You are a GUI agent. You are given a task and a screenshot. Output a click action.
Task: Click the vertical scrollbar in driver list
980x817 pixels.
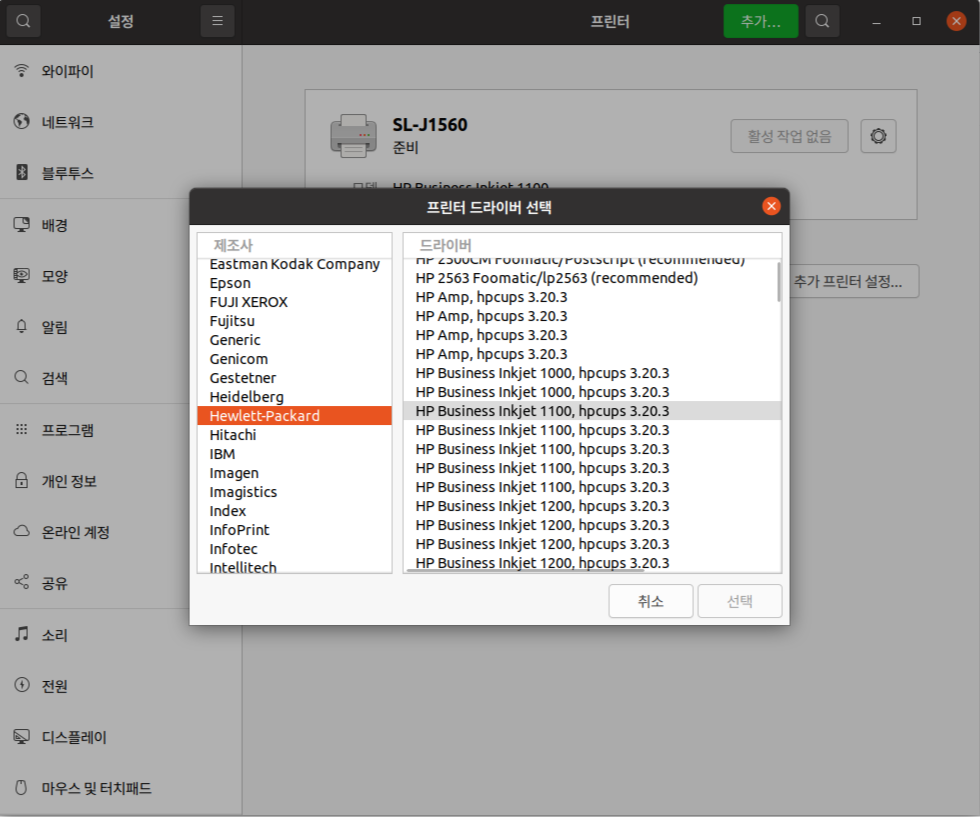point(779,282)
